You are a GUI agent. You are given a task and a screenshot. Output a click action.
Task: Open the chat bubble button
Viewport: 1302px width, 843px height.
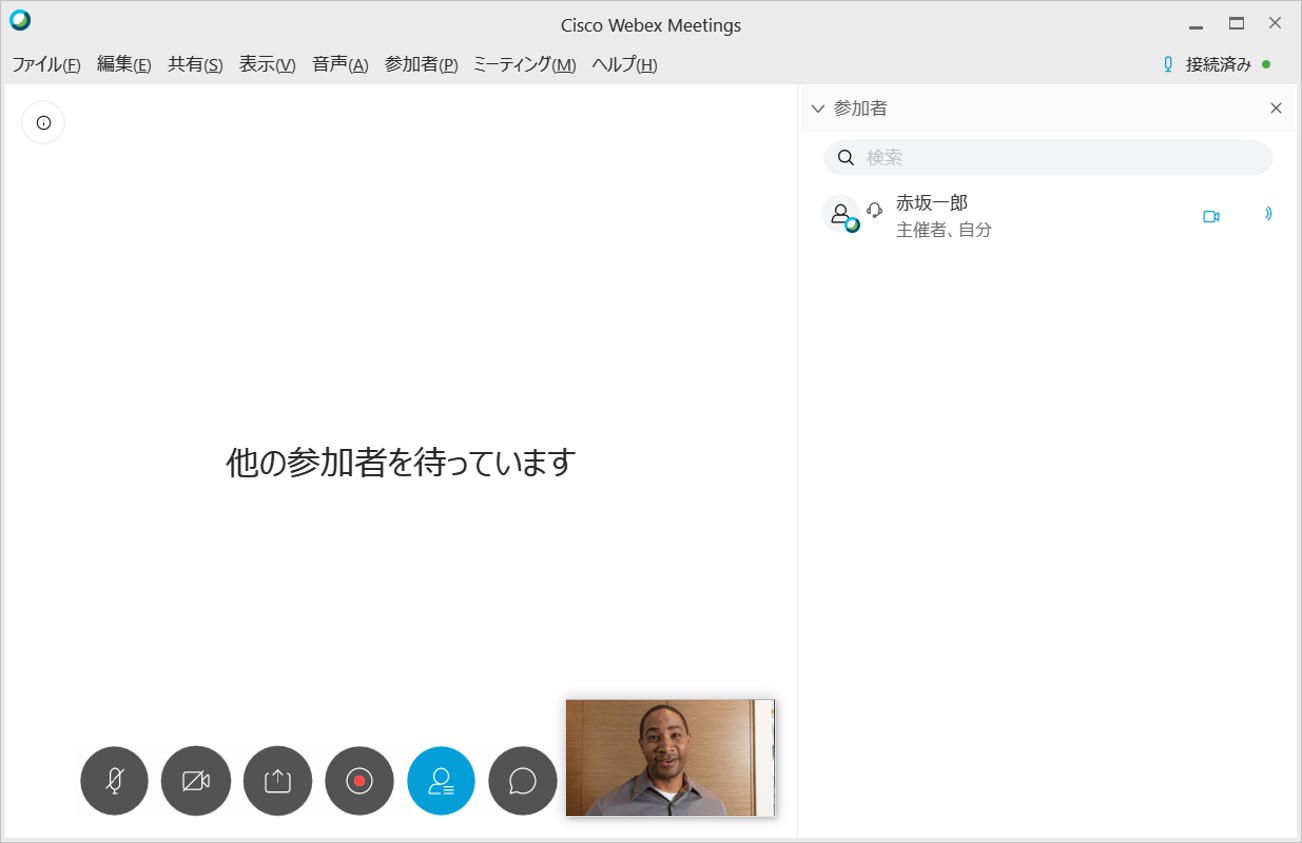click(522, 781)
